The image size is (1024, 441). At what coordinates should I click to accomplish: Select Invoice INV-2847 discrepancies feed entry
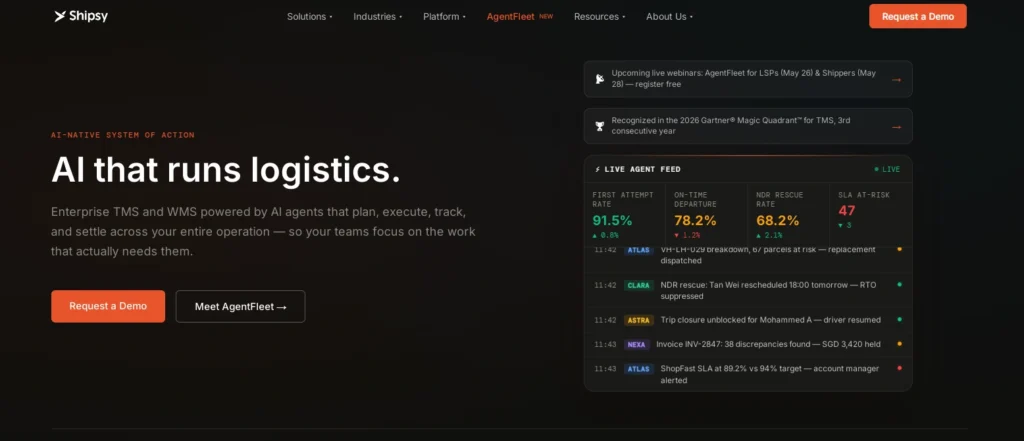click(x=748, y=344)
